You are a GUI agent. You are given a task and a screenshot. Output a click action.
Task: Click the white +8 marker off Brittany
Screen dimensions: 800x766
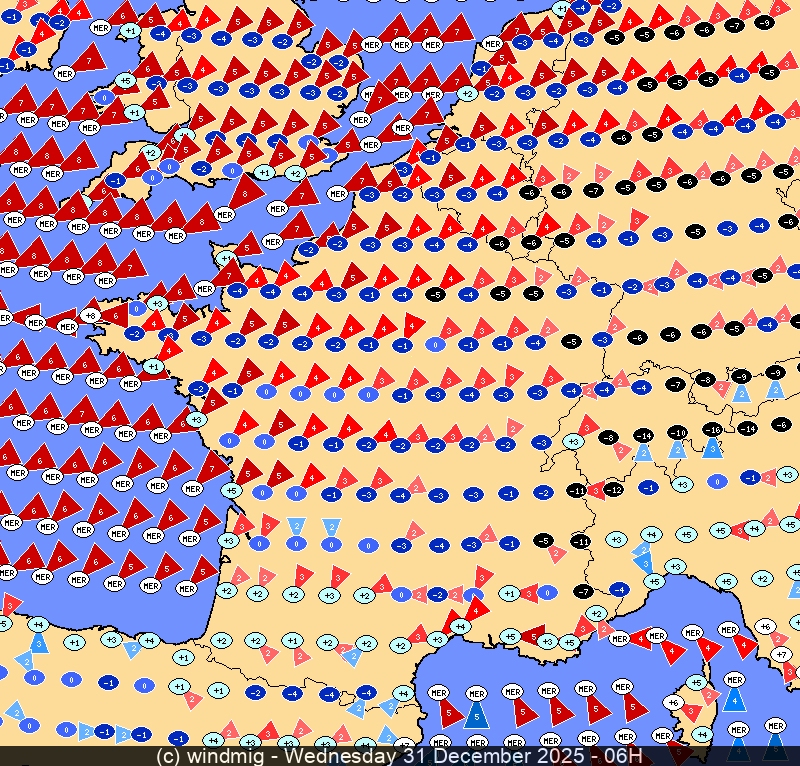91,315
